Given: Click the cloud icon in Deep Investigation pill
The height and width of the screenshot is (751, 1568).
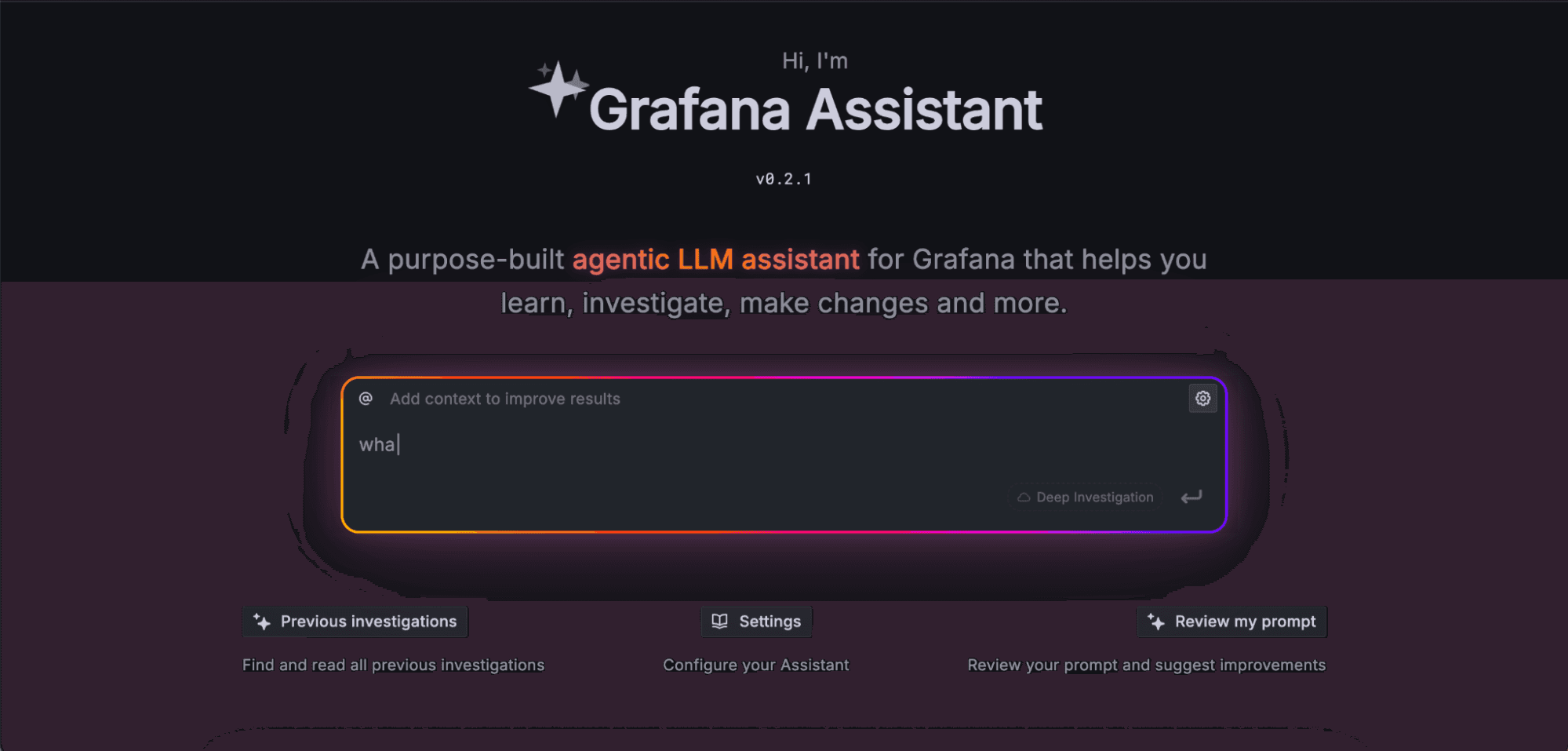Looking at the screenshot, I should [x=1024, y=497].
